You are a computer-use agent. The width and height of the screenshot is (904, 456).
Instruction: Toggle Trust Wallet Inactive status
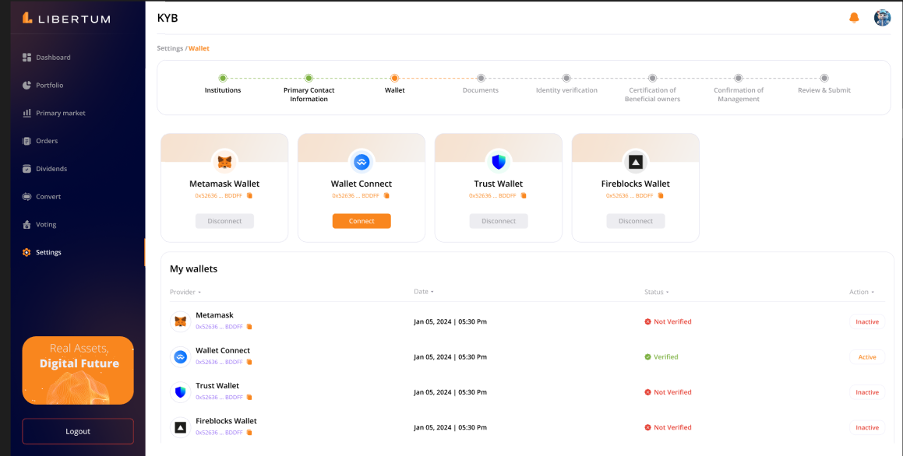(866, 392)
